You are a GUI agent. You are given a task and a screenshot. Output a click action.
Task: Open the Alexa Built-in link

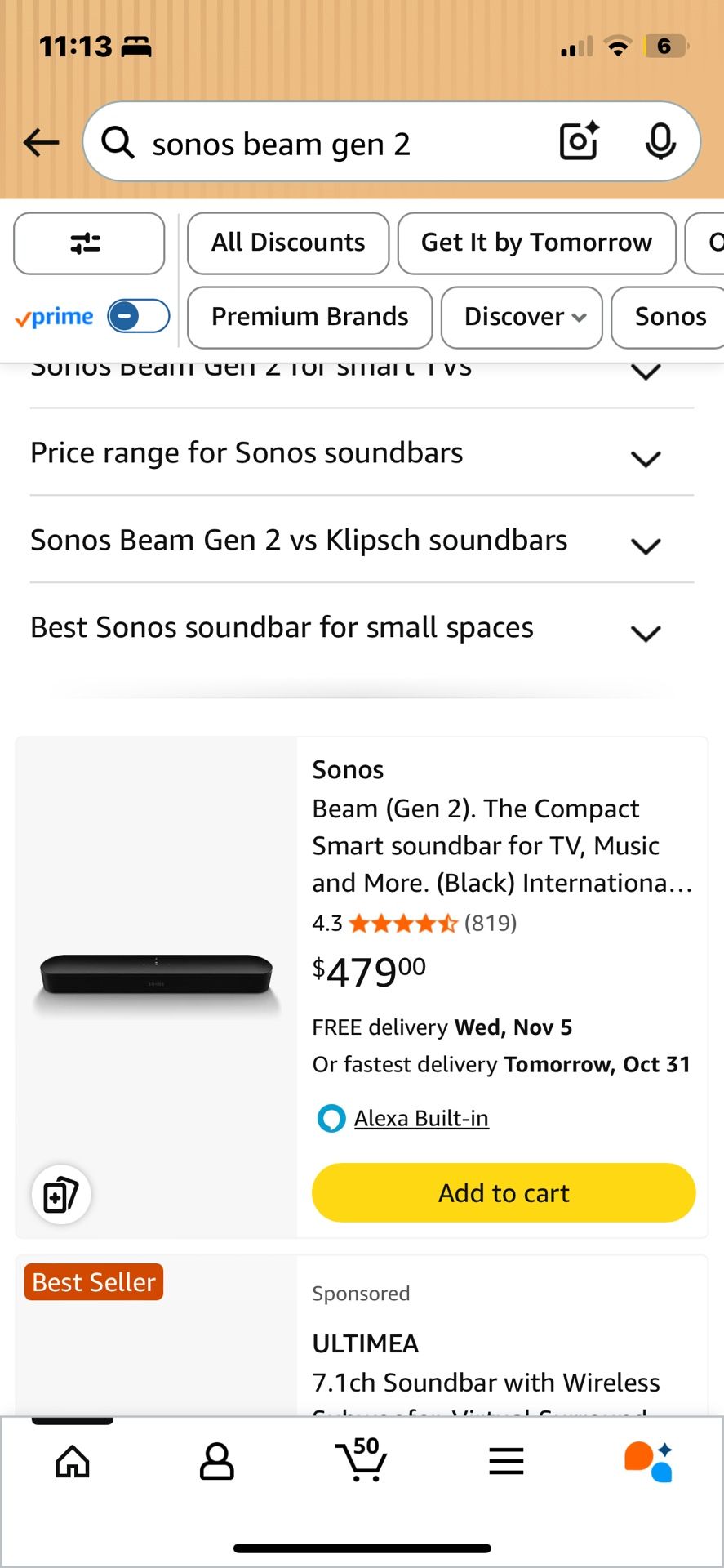coord(420,1117)
